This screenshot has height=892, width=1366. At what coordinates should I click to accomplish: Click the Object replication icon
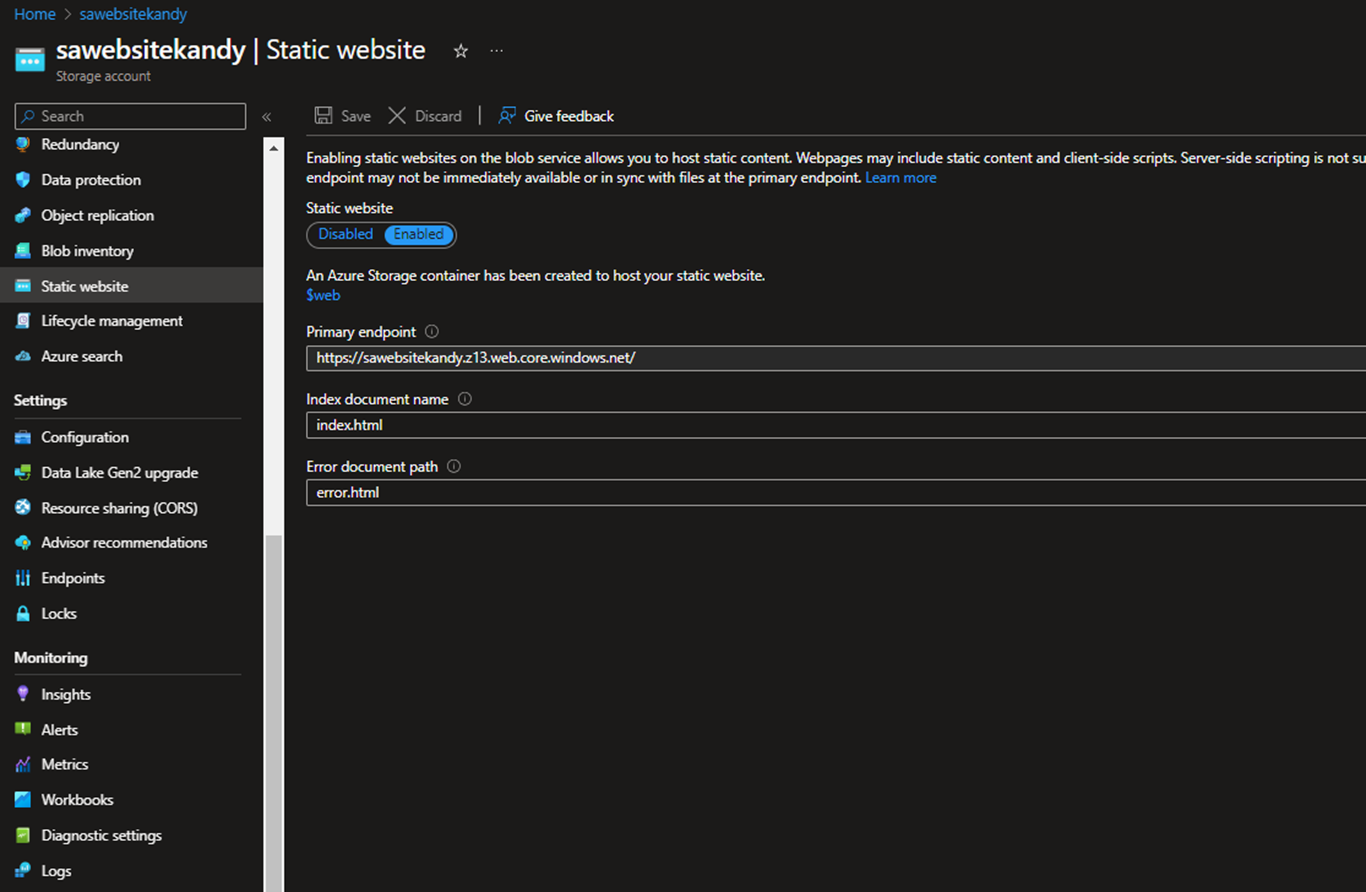(23, 215)
